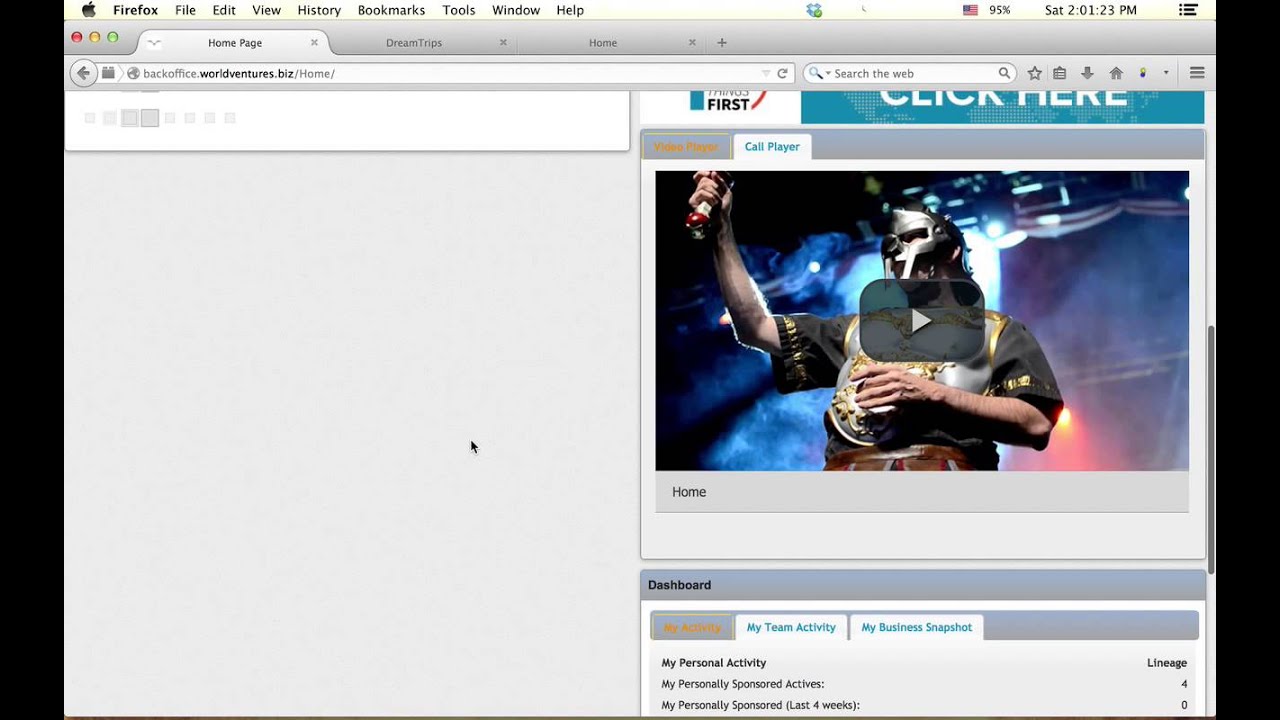Click the Lineage label in dashboard
Screen dimensions: 1280x720
point(1167,663)
